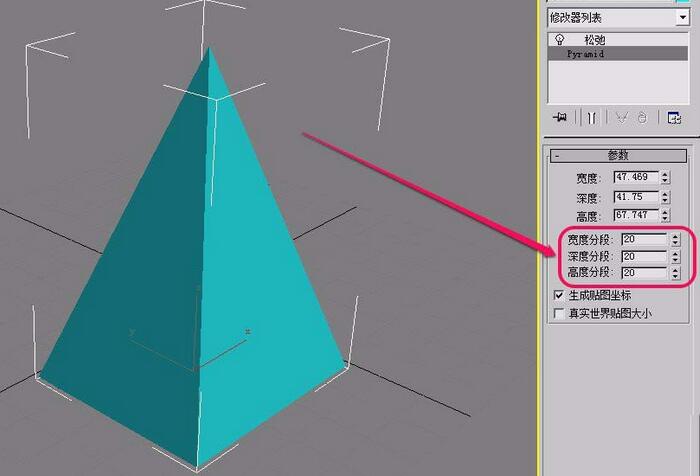Click the 高度分段 spinner arrows
The width and height of the screenshot is (700, 476).
pyautogui.click(x=675, y=273)
